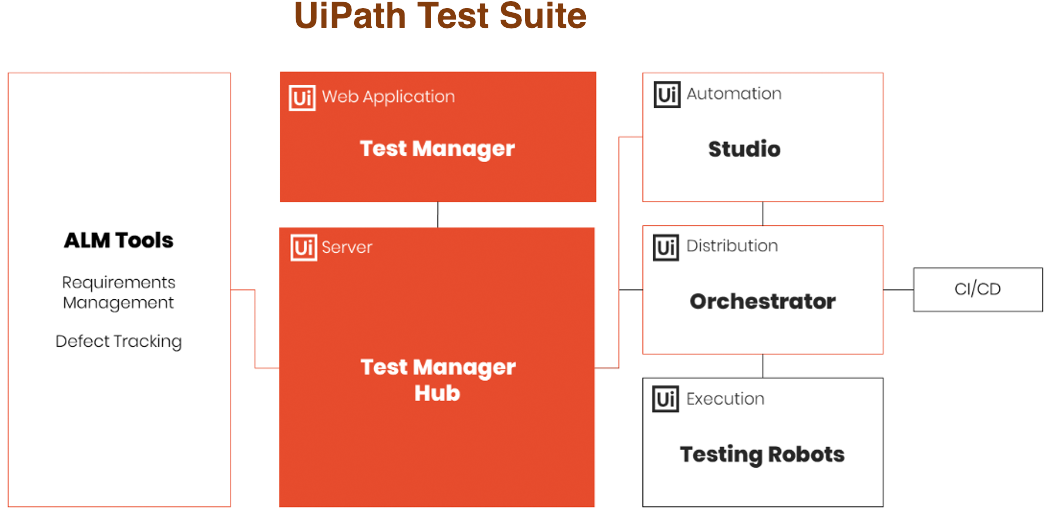Click the Distribution label
Viewport: 1048px width, 515px height.
point(732,246)
